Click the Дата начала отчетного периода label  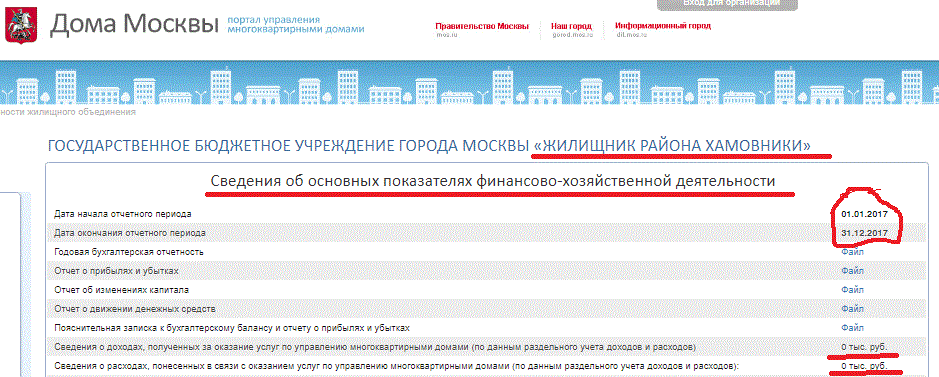124,214
